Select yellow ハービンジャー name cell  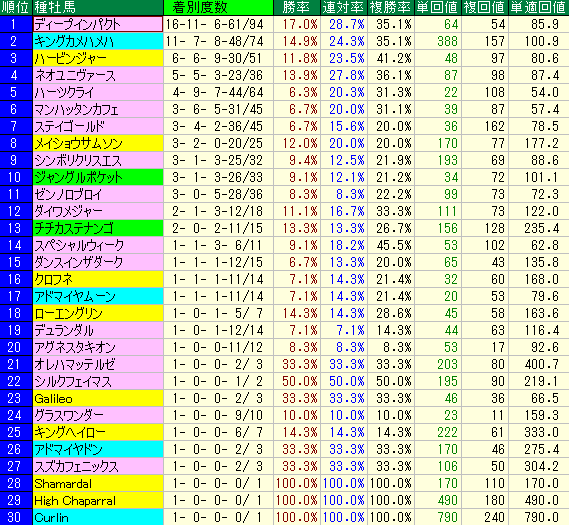pyautogui.click(x=98, y=58)
